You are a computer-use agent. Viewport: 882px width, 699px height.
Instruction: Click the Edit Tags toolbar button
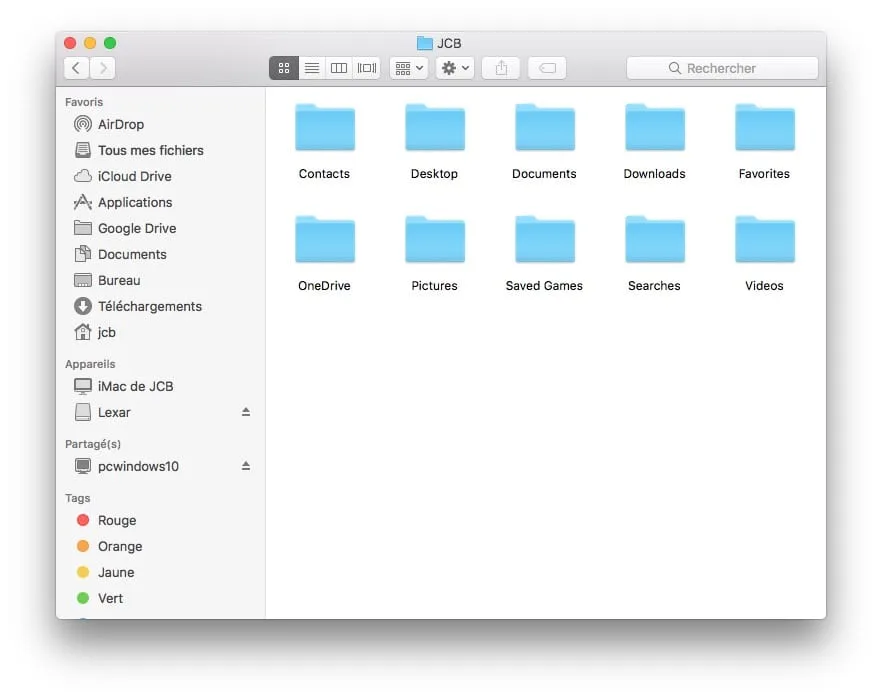point(547,68)
